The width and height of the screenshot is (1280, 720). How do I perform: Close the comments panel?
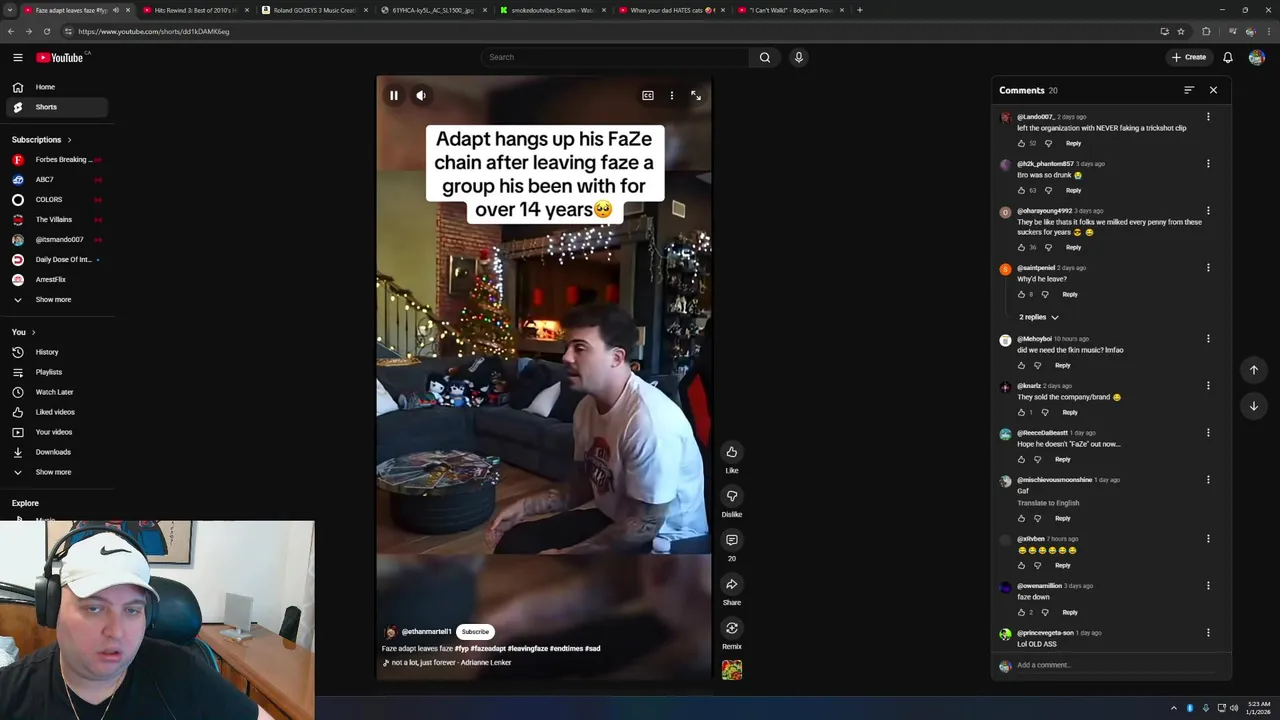(x=1213, y=90)
